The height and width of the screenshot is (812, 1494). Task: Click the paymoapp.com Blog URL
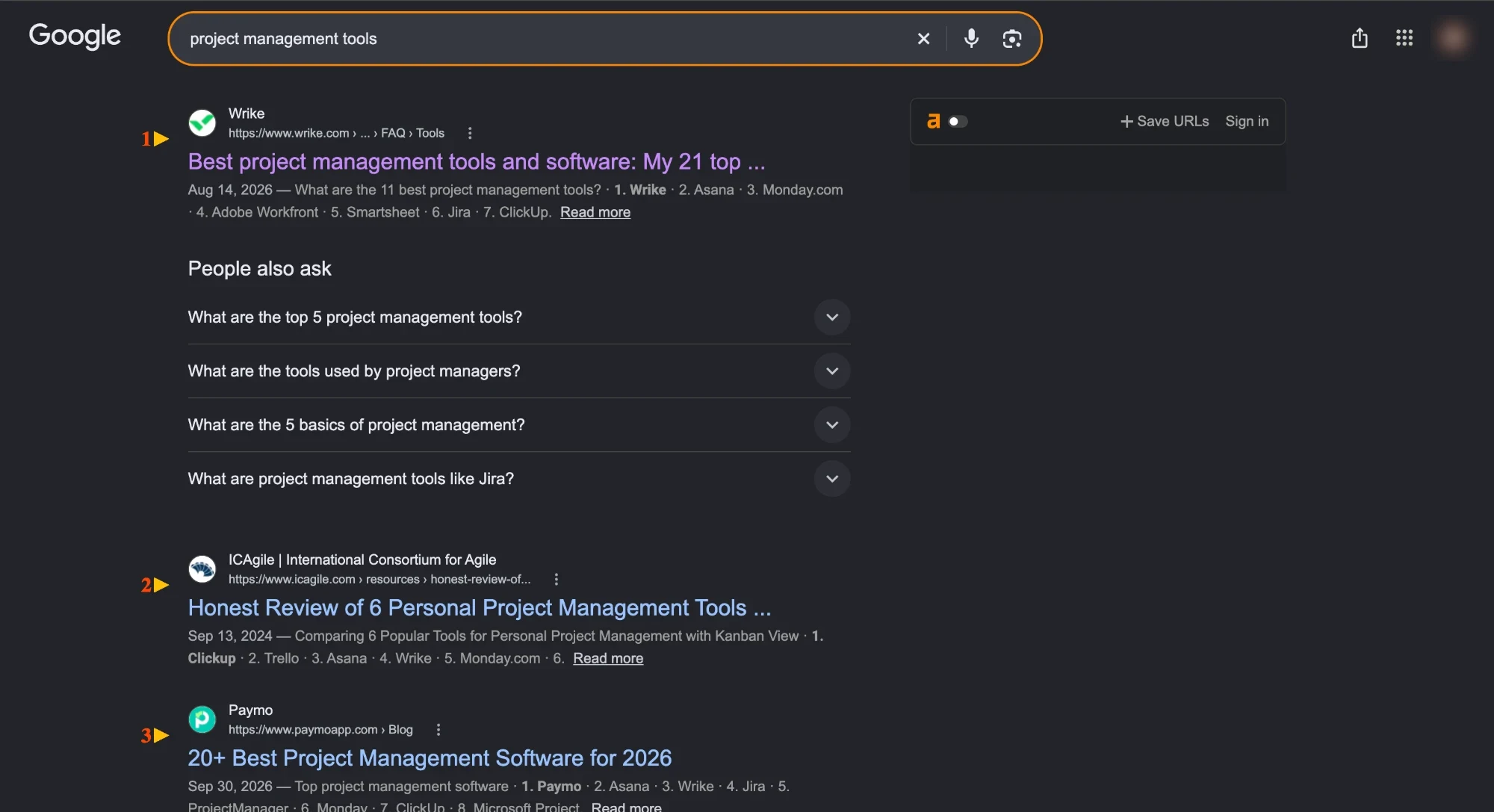tap(320, 729)
